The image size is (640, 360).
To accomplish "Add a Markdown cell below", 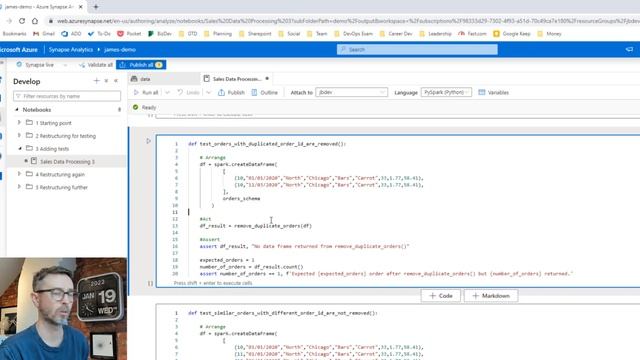I will [x=491, y=296].
